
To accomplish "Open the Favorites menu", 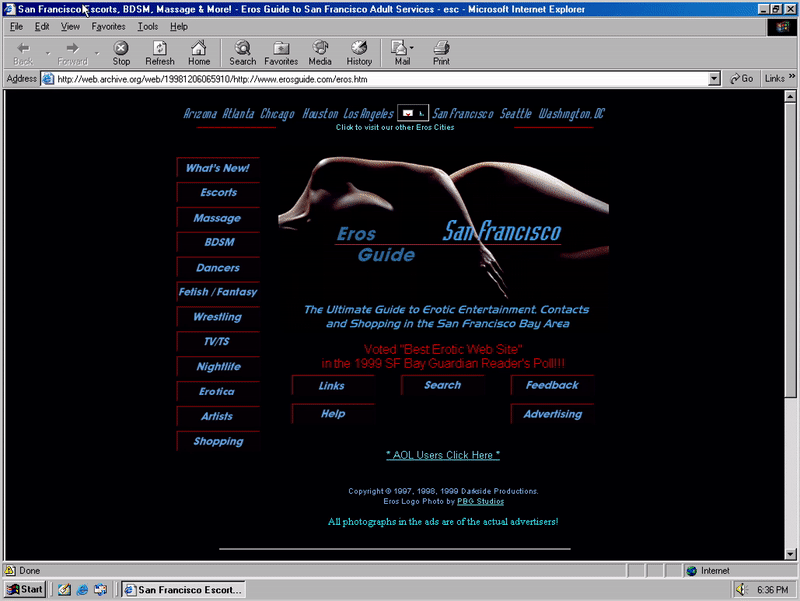I will point(107,27).
